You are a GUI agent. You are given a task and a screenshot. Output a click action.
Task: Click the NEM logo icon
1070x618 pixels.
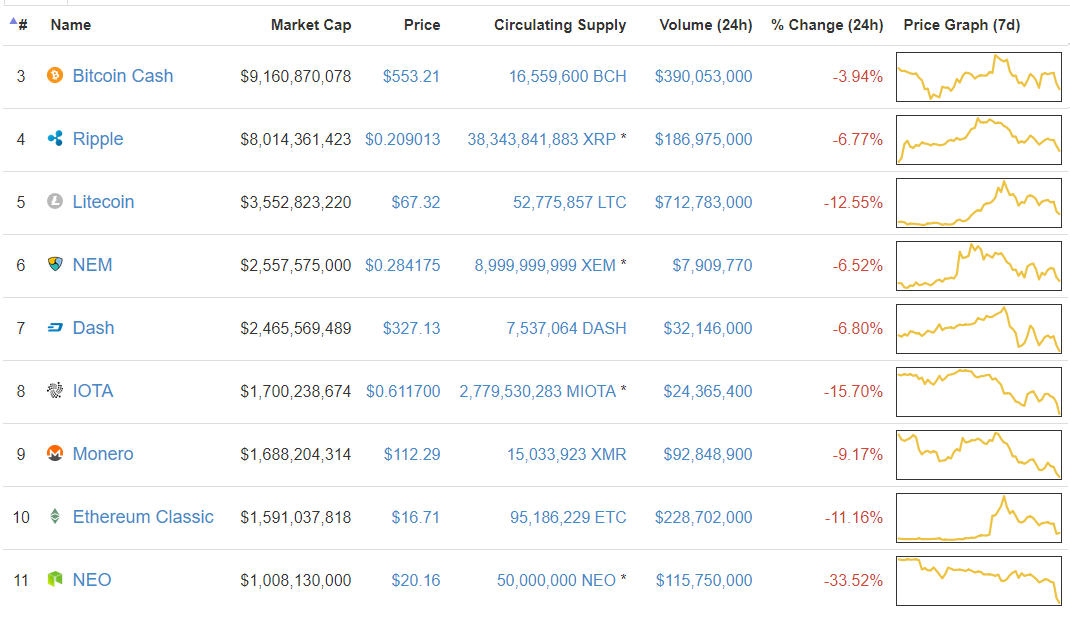coord(55,265)
